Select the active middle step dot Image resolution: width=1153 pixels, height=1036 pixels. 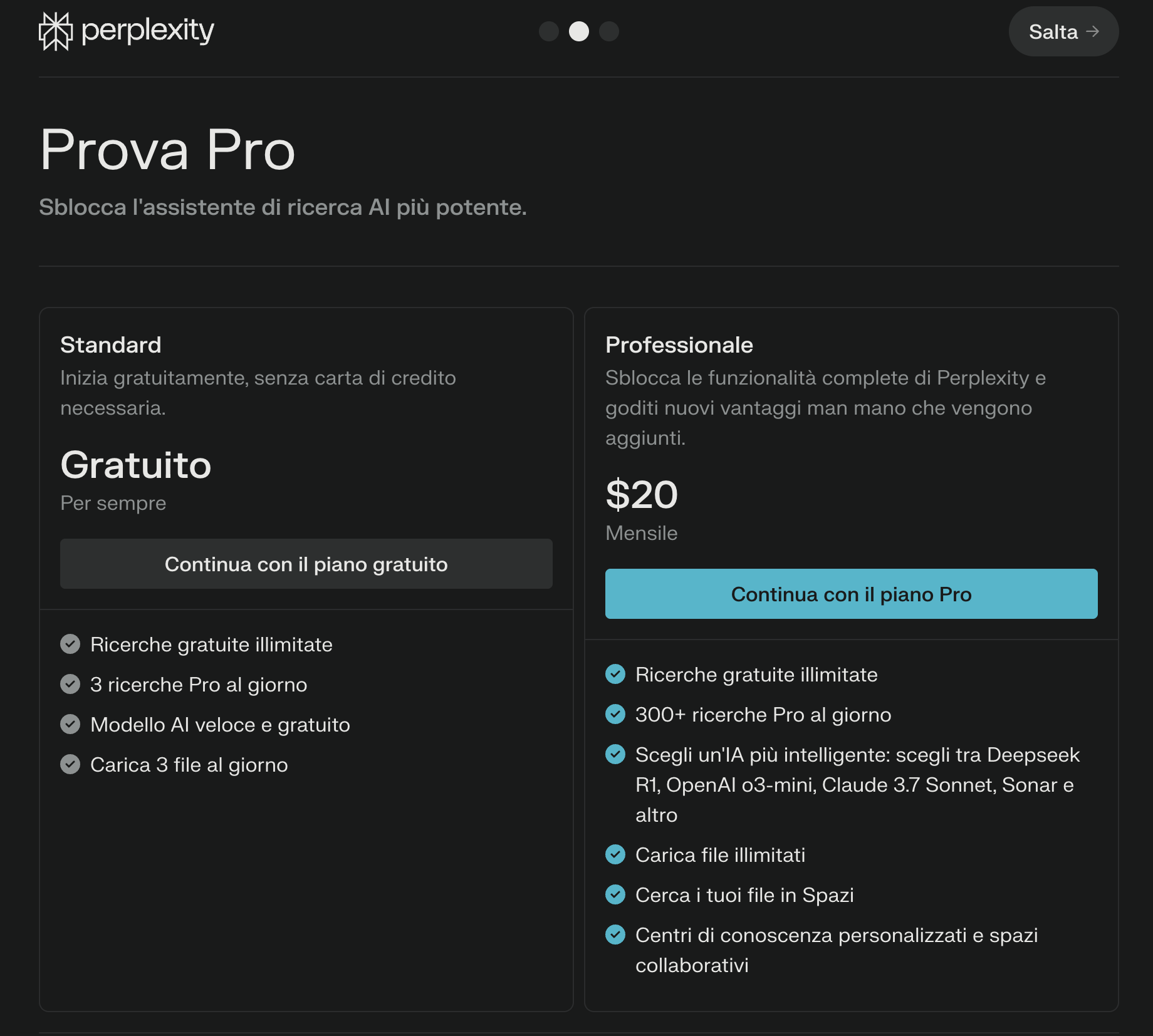[579, 31]
